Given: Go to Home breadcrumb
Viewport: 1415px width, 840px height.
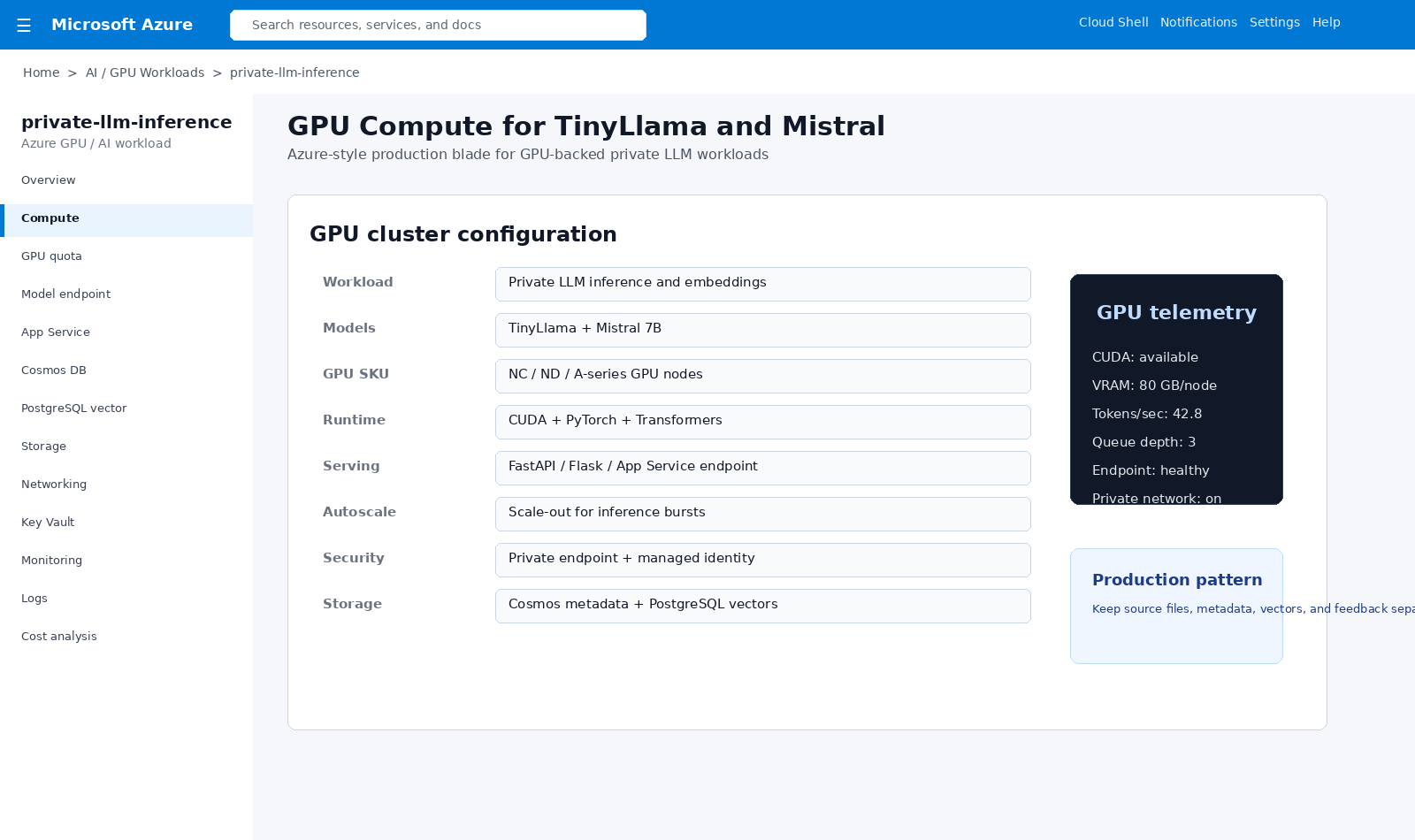Looking at the screenshot, I should (42, 73).
